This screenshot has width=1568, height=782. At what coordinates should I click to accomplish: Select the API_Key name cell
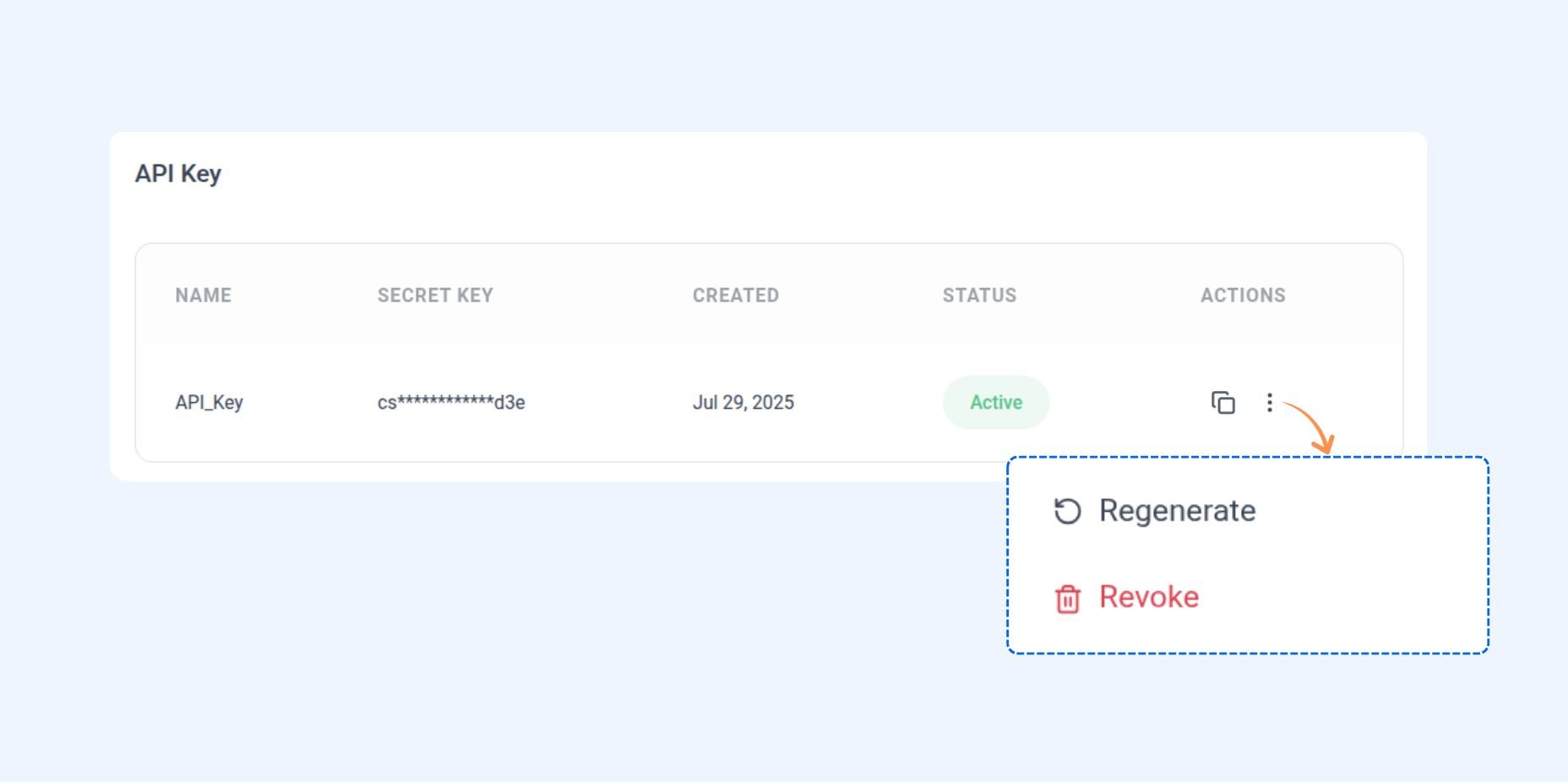tap(209, 403)
